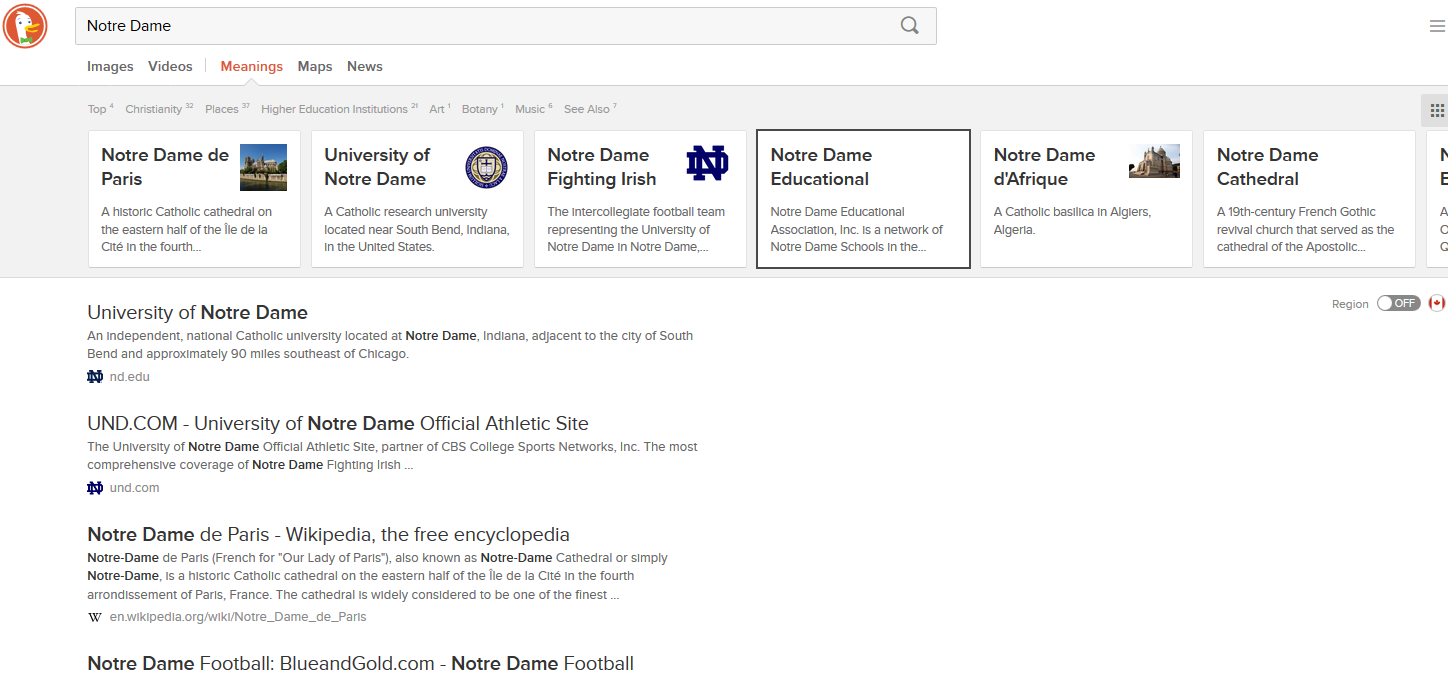Click the search box containing Notre Dame
The width and height of the screenshot is (1448, 676).
[480, 26]
